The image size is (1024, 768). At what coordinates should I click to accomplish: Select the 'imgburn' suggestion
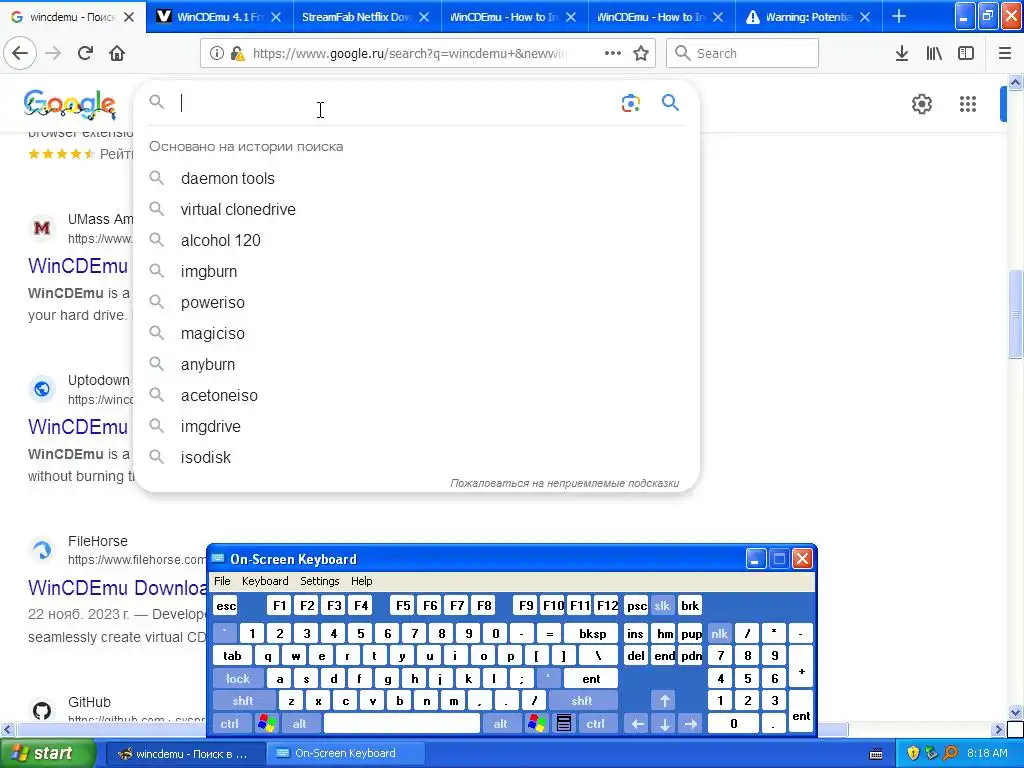coord(417,272)
